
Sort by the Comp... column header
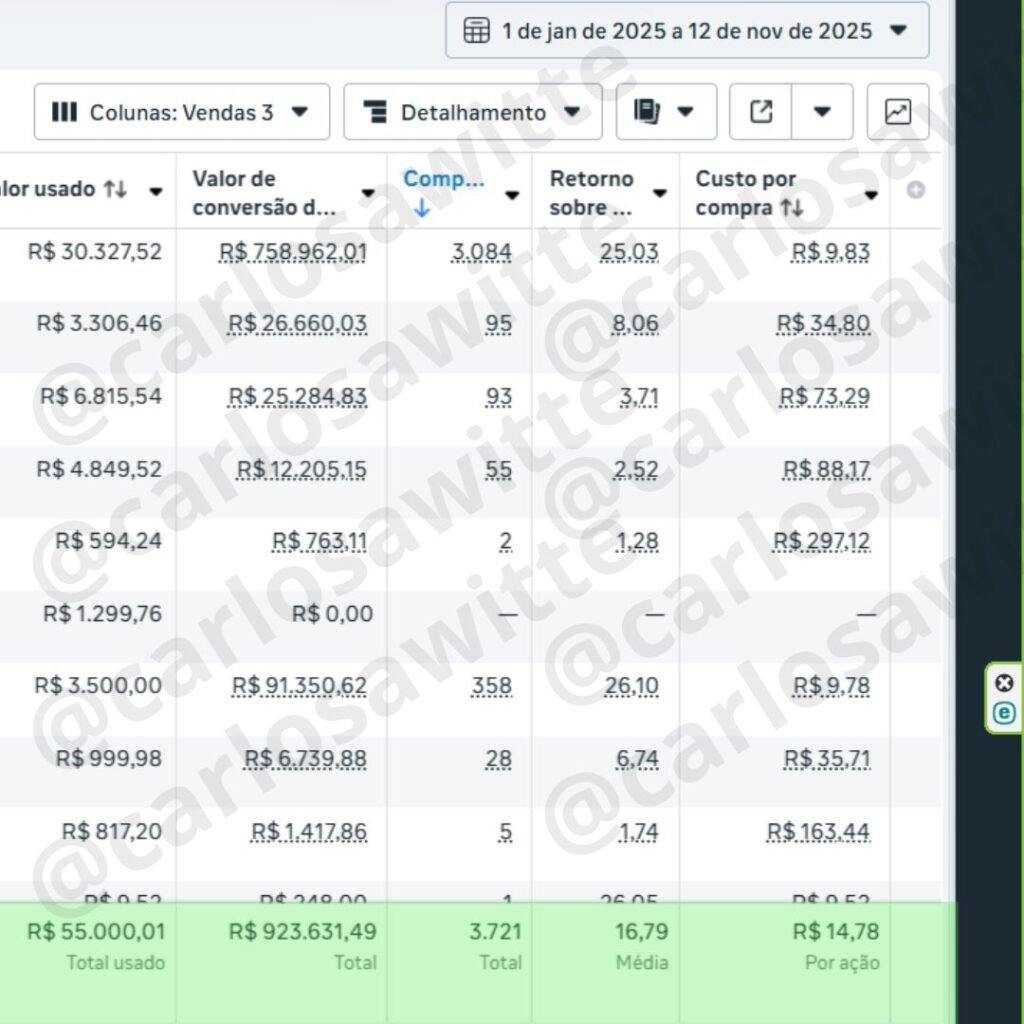443,180
